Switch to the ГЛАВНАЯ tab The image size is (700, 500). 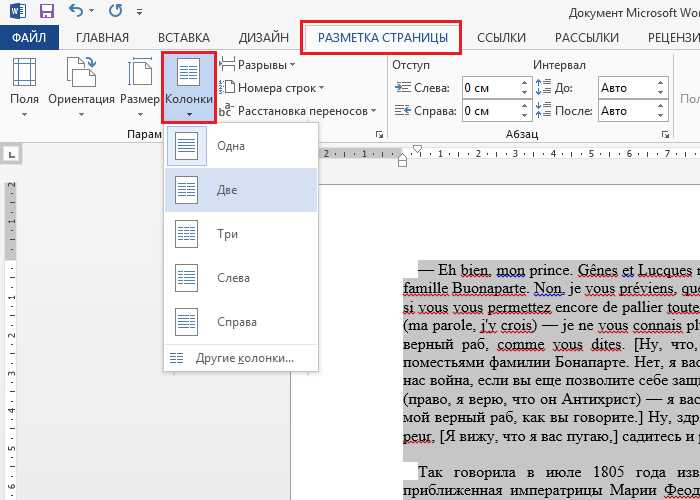(x=102, y=38)
